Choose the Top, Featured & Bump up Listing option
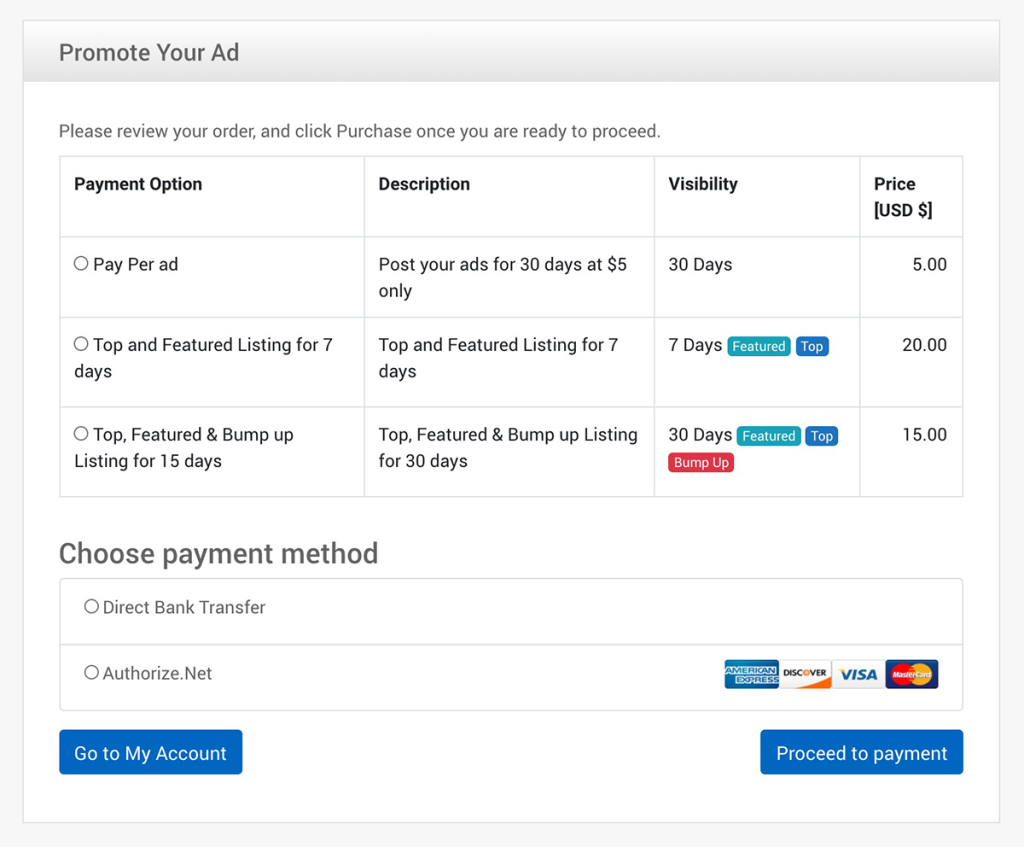This screenshot has width=1024, height=847. 81,433
